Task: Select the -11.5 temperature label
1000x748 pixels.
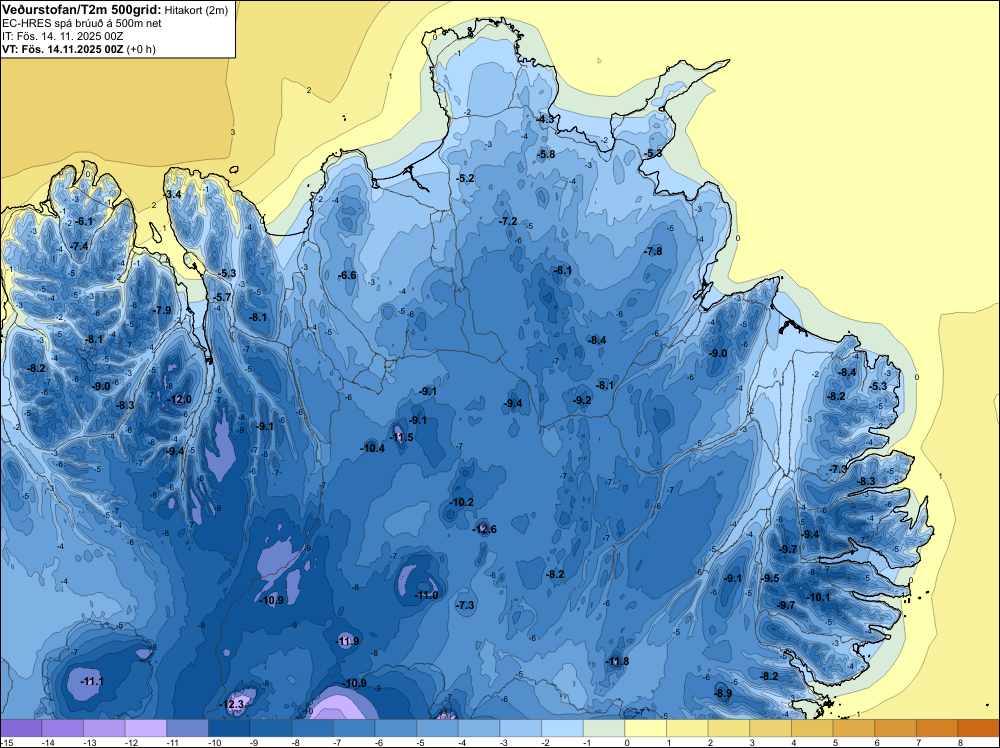Action: pyautogui.click(x=402, y=437)
